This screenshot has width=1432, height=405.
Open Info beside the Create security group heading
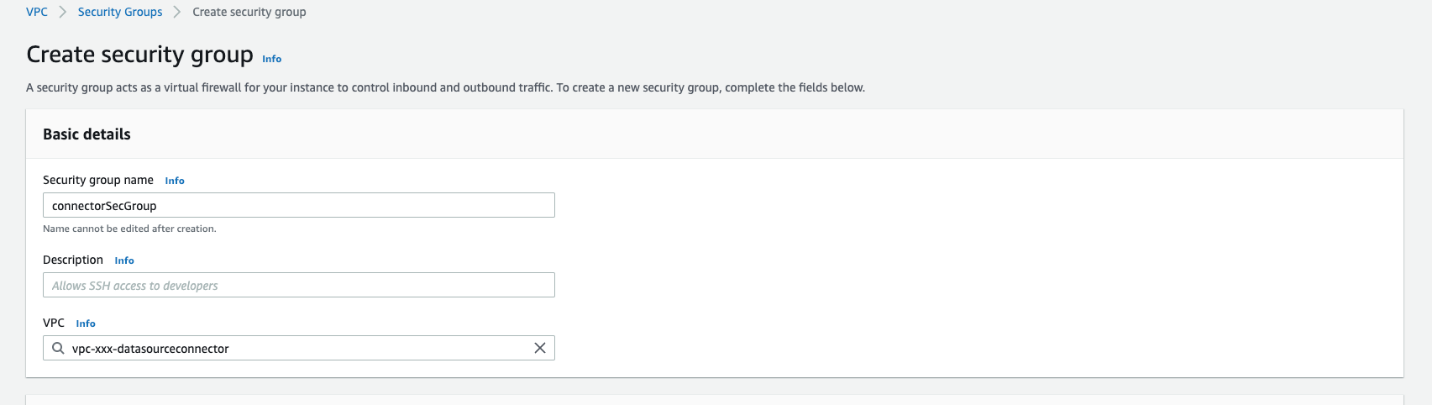271,58
